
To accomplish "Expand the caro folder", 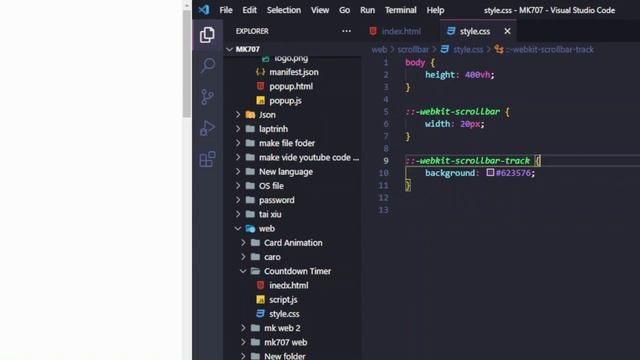I will (x=243, y=257).
